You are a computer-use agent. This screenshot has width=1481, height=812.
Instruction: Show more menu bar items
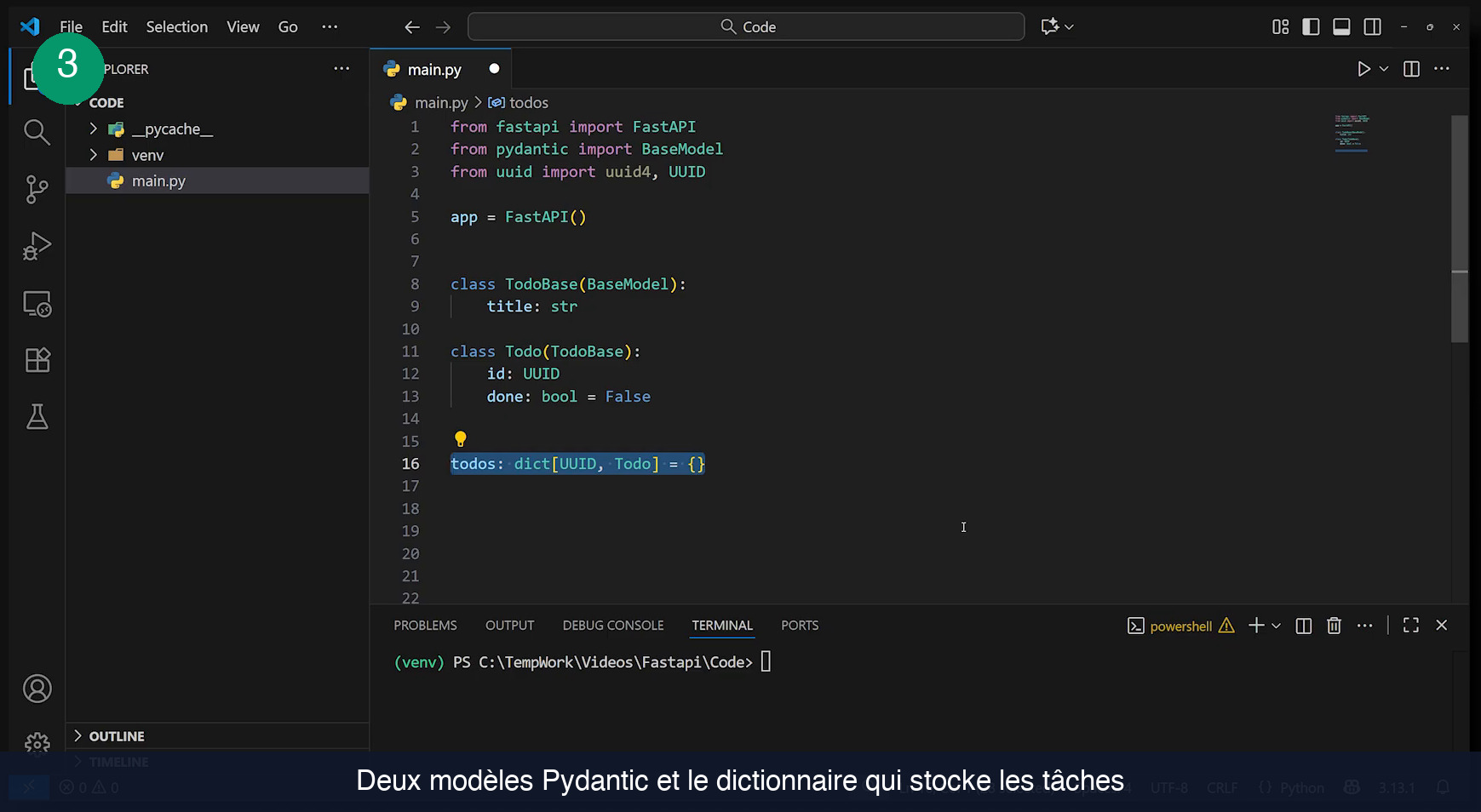330,27
